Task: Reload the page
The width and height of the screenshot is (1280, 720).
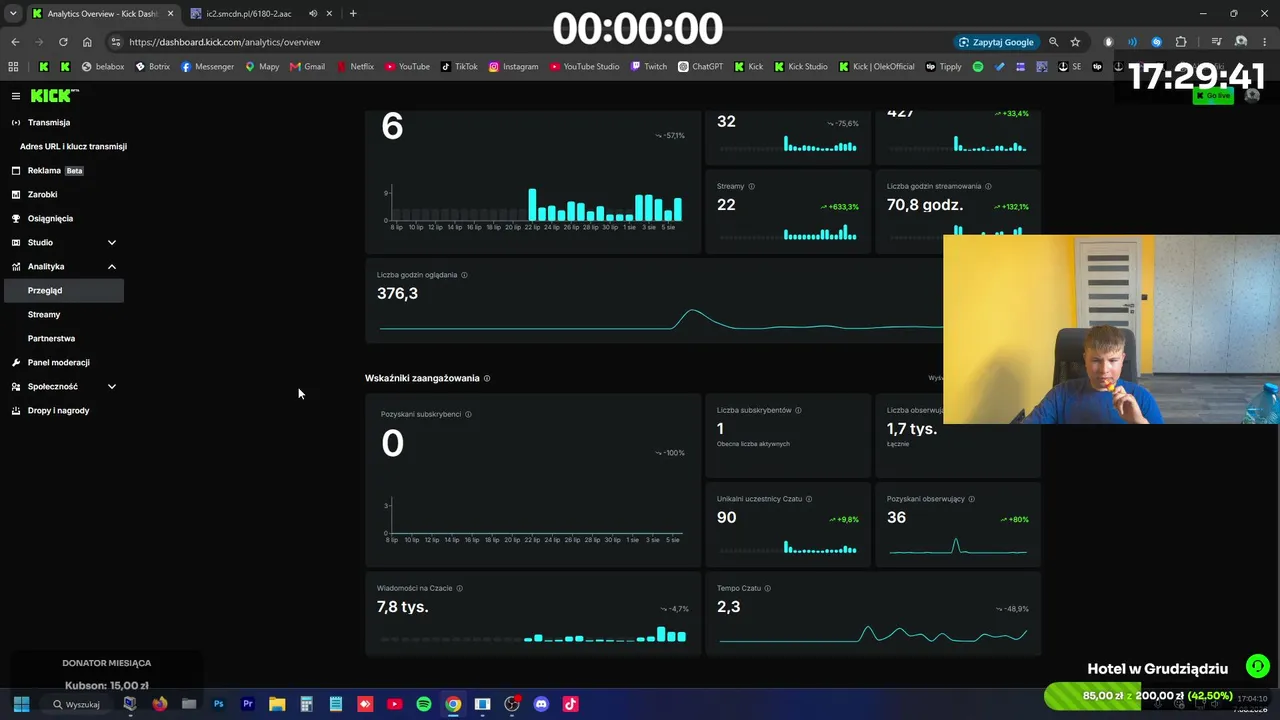Action: pos(63,42)
